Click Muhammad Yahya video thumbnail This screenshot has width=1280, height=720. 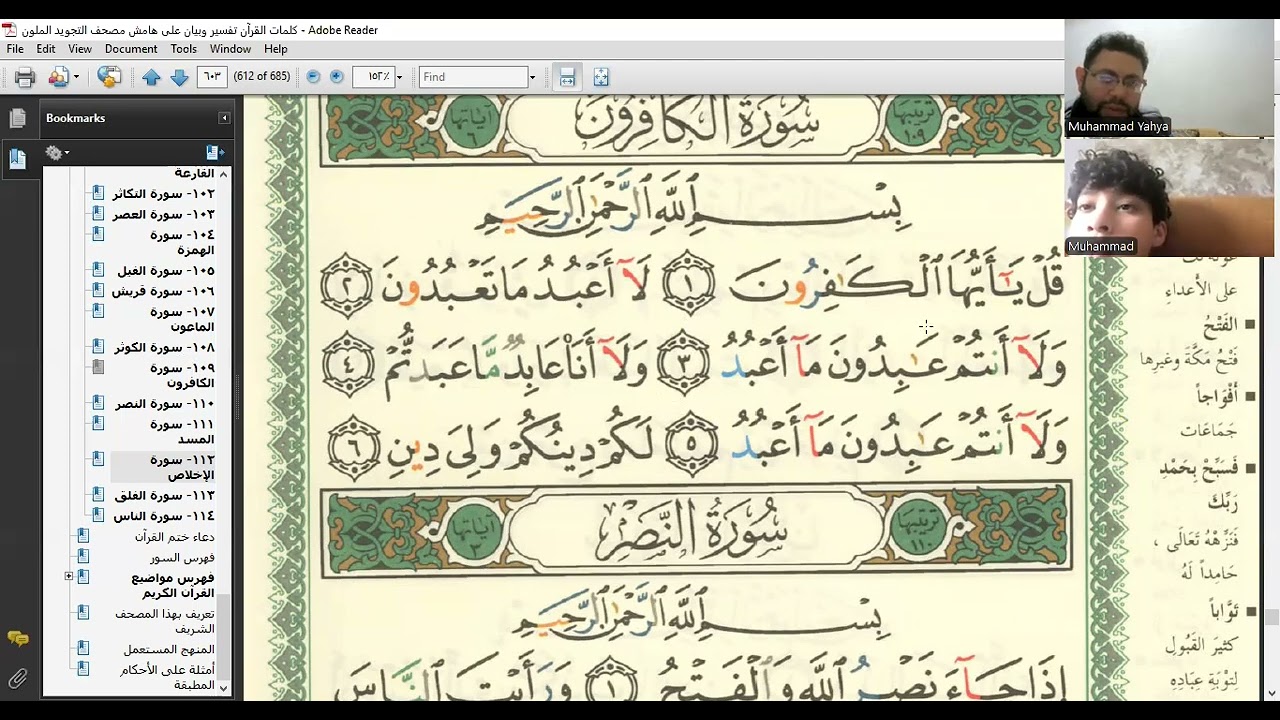(1169, 78)
